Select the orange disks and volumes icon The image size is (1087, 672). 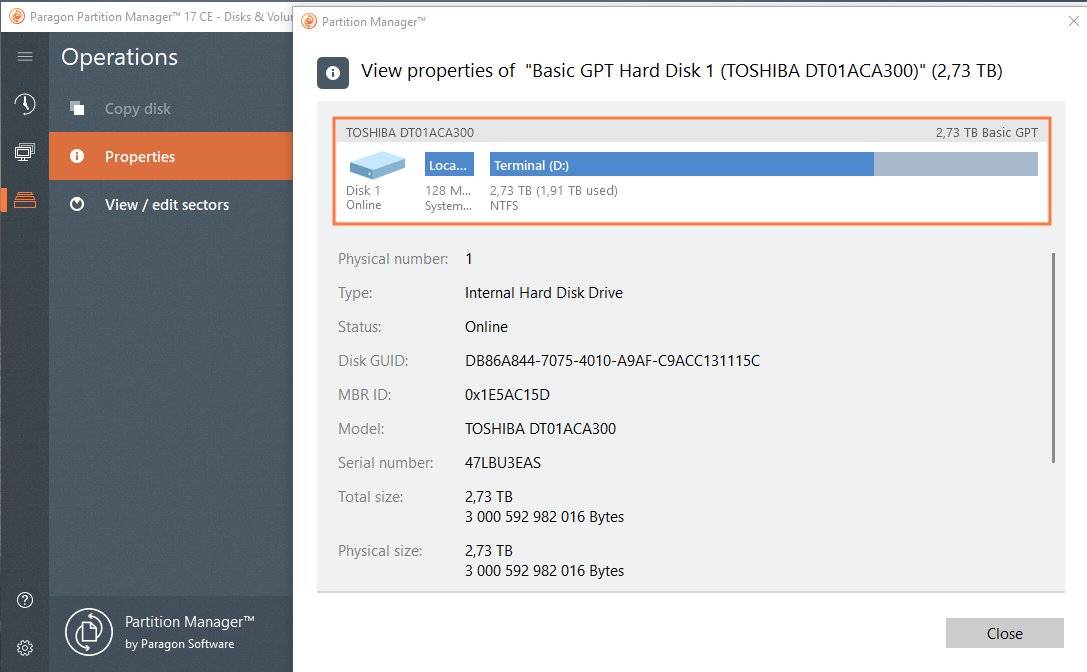coord(25,200)
